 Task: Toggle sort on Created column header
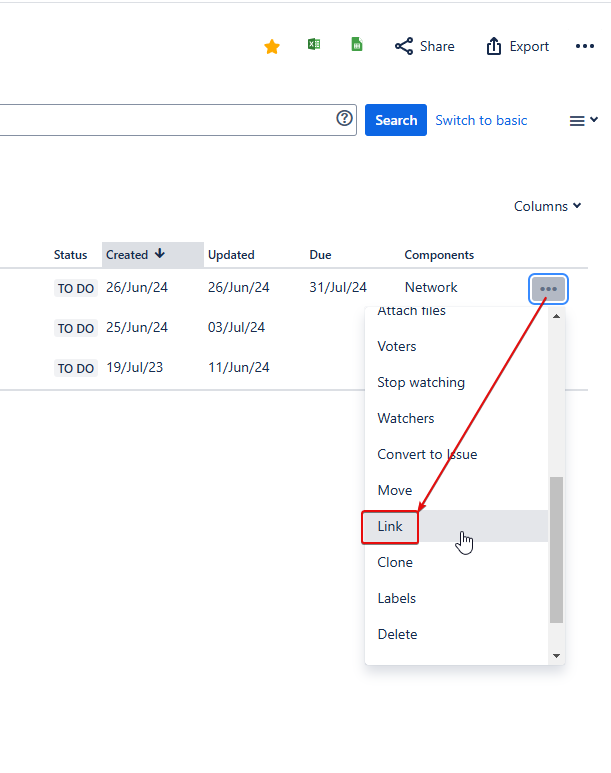coord(153,255)
